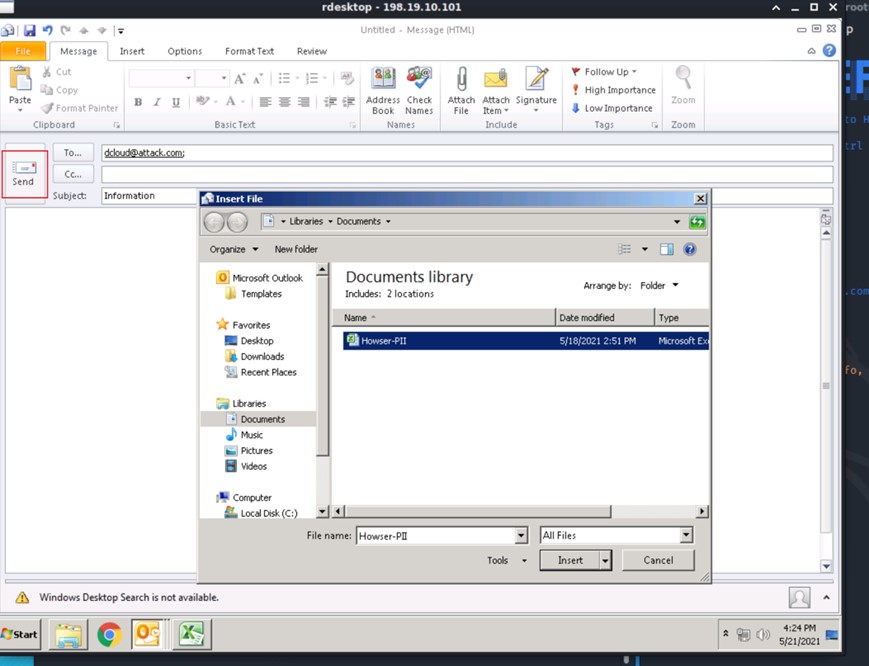Image resolution: width=869 pixels, height=666 pixels.
Task: Click the bullet list icon
Action: (284, 78)
